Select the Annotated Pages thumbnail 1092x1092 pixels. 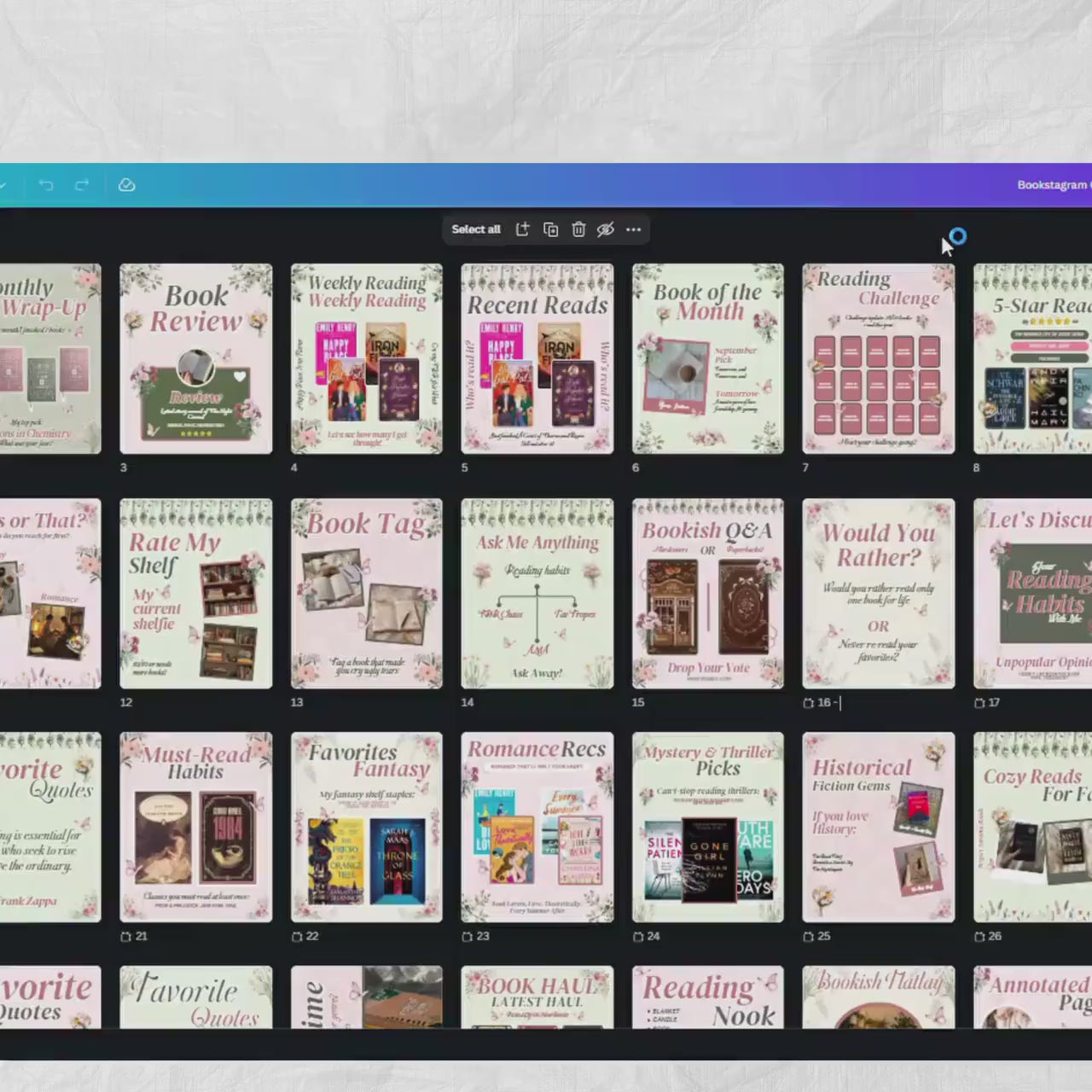(x=1033, y=996)
